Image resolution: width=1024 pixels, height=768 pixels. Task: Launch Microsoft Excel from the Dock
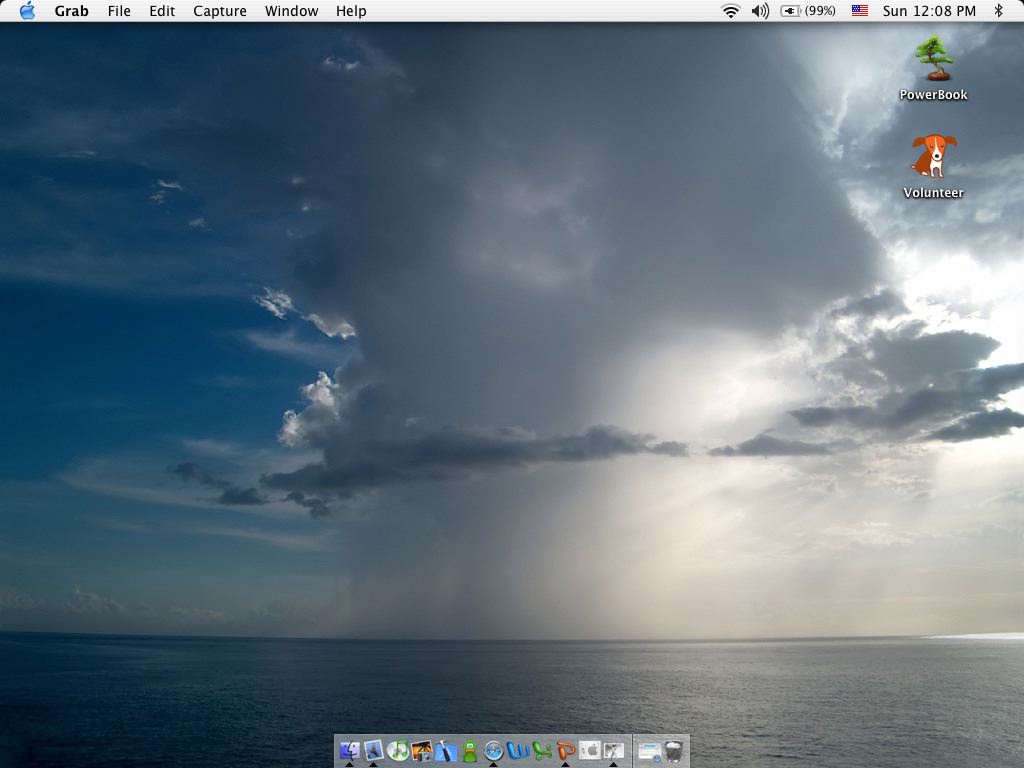(542, 750)
